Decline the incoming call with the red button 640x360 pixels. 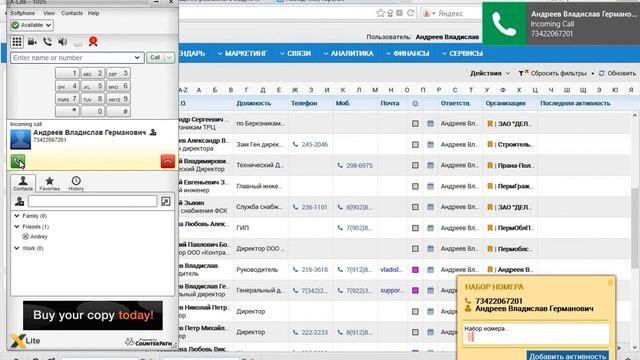(x=168, y=162)
